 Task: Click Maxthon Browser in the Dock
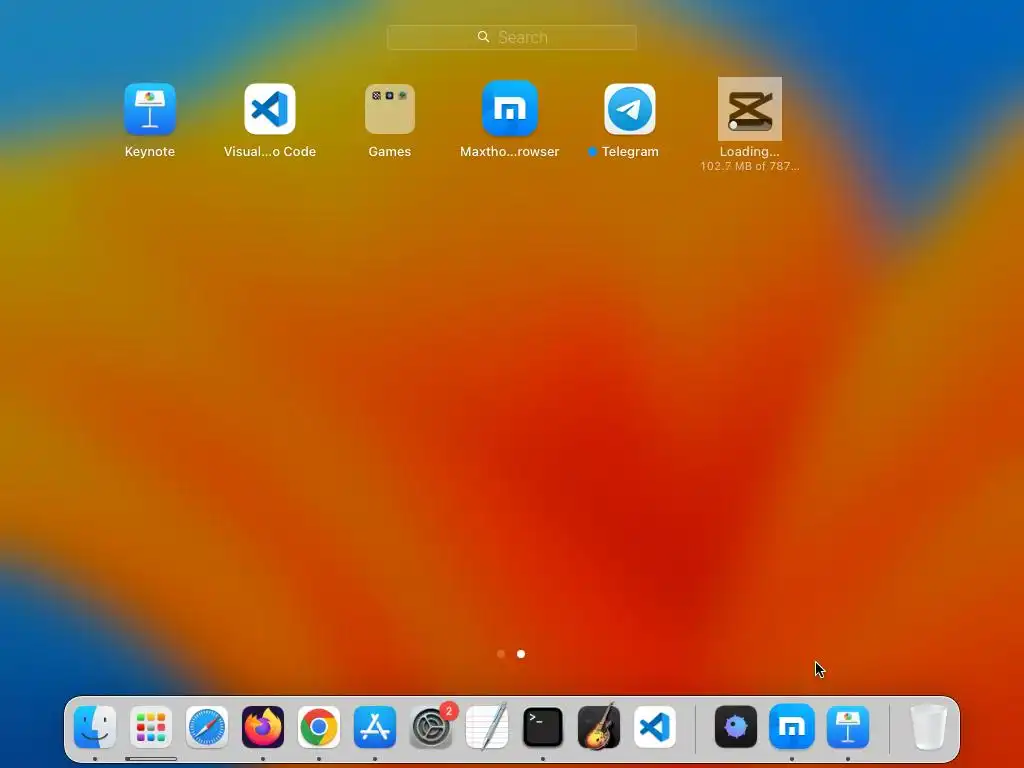coord(792,727)
